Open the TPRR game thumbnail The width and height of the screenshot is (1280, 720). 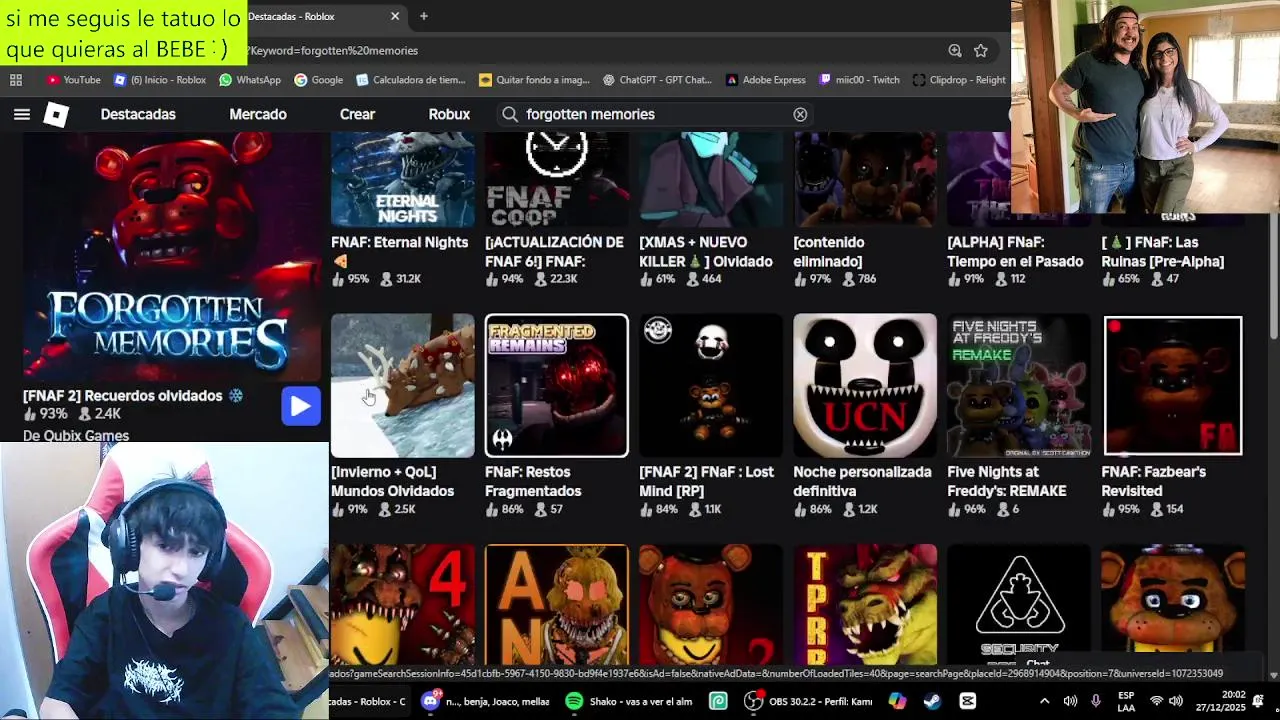click(x=865, y=605)
